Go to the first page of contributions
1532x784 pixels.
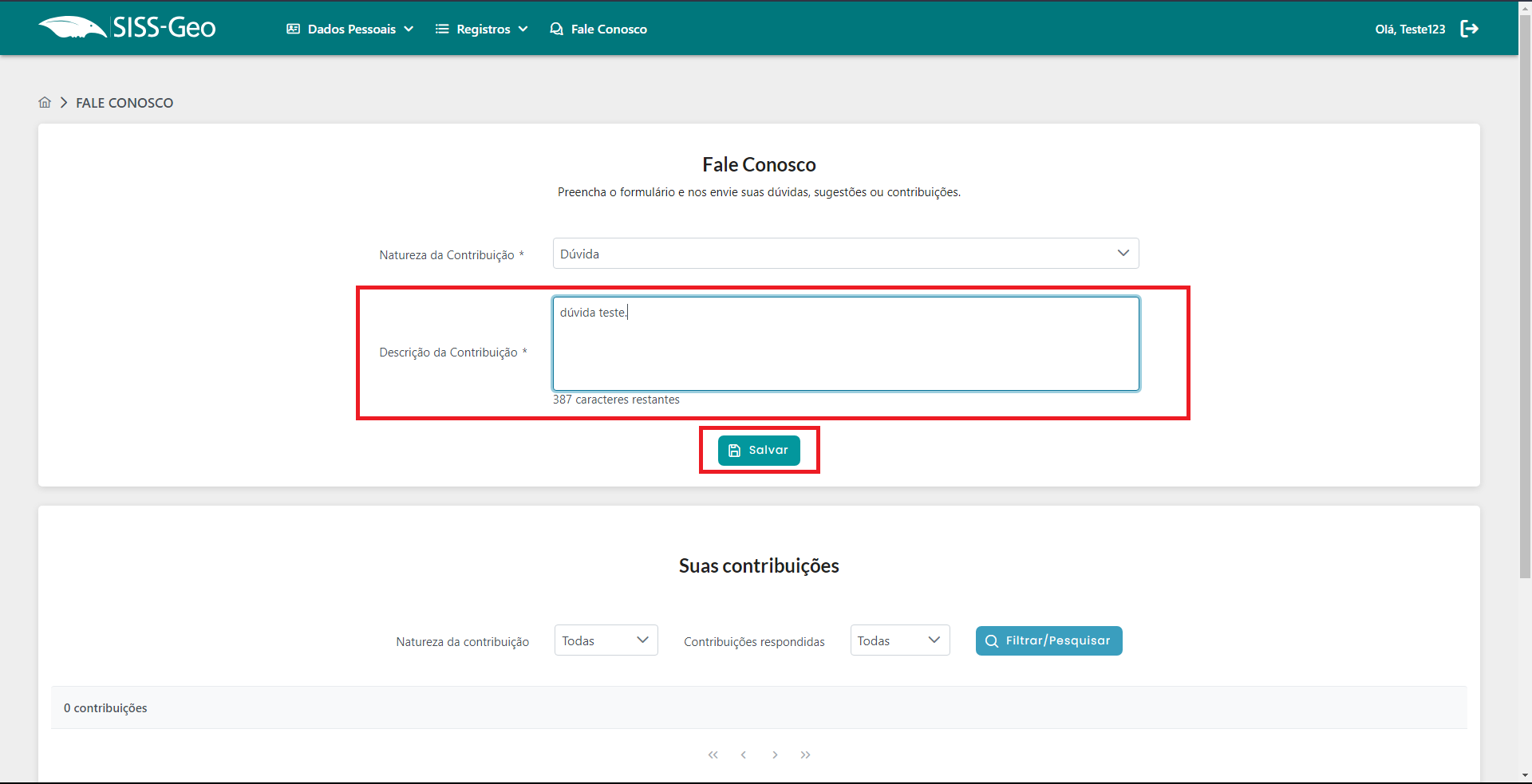click(713, 754)
